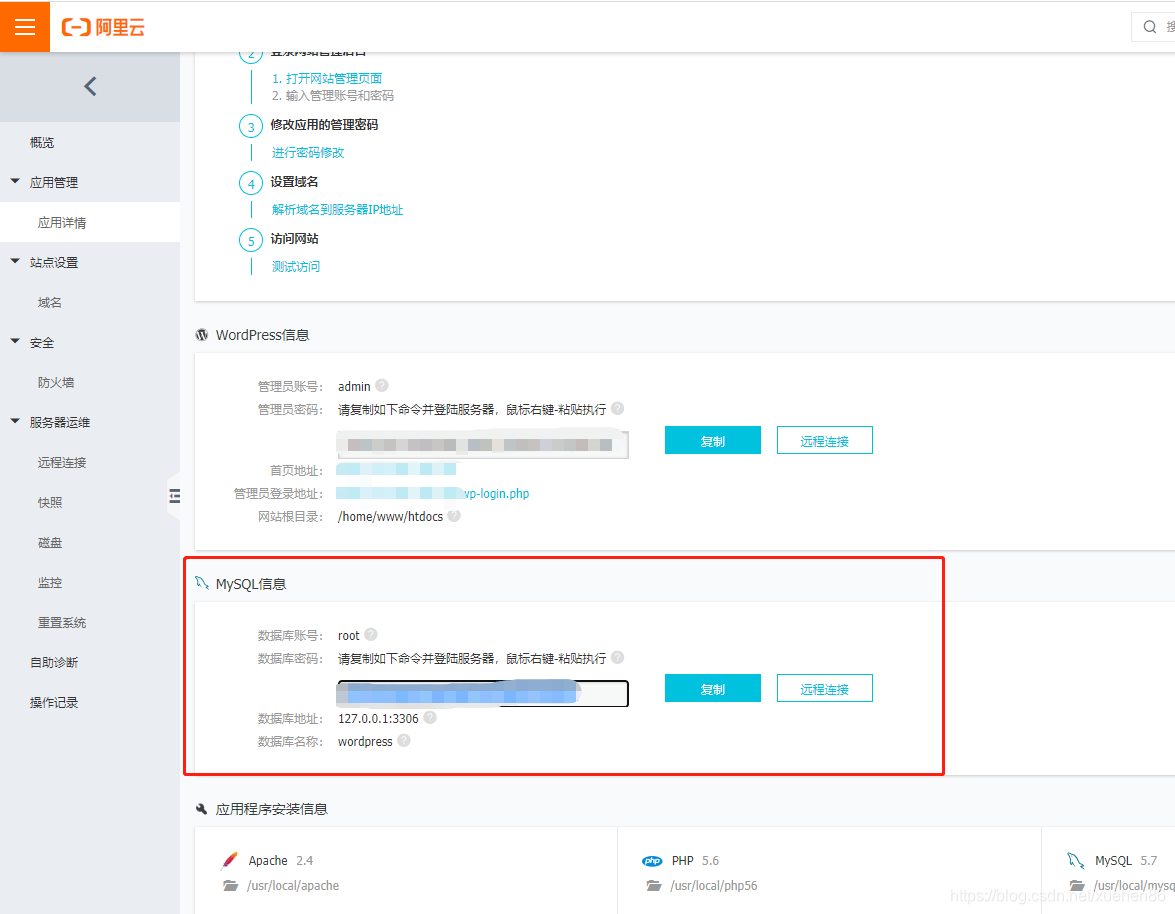1175x914 pixels.
Task: Click step 5 circle icon
Action: [x=251, y=240]
